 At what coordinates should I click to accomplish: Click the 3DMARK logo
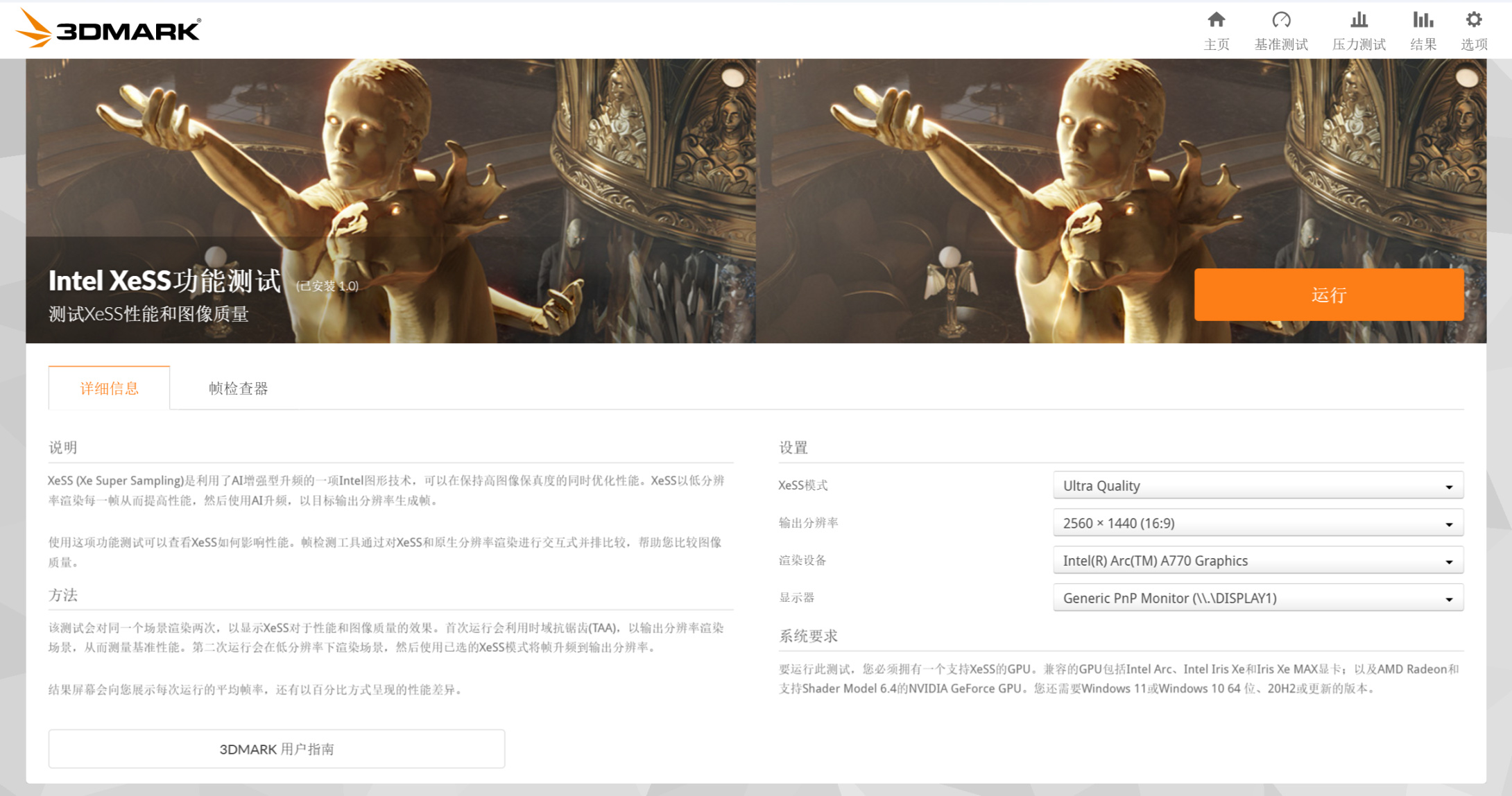[x=108, y=29]
